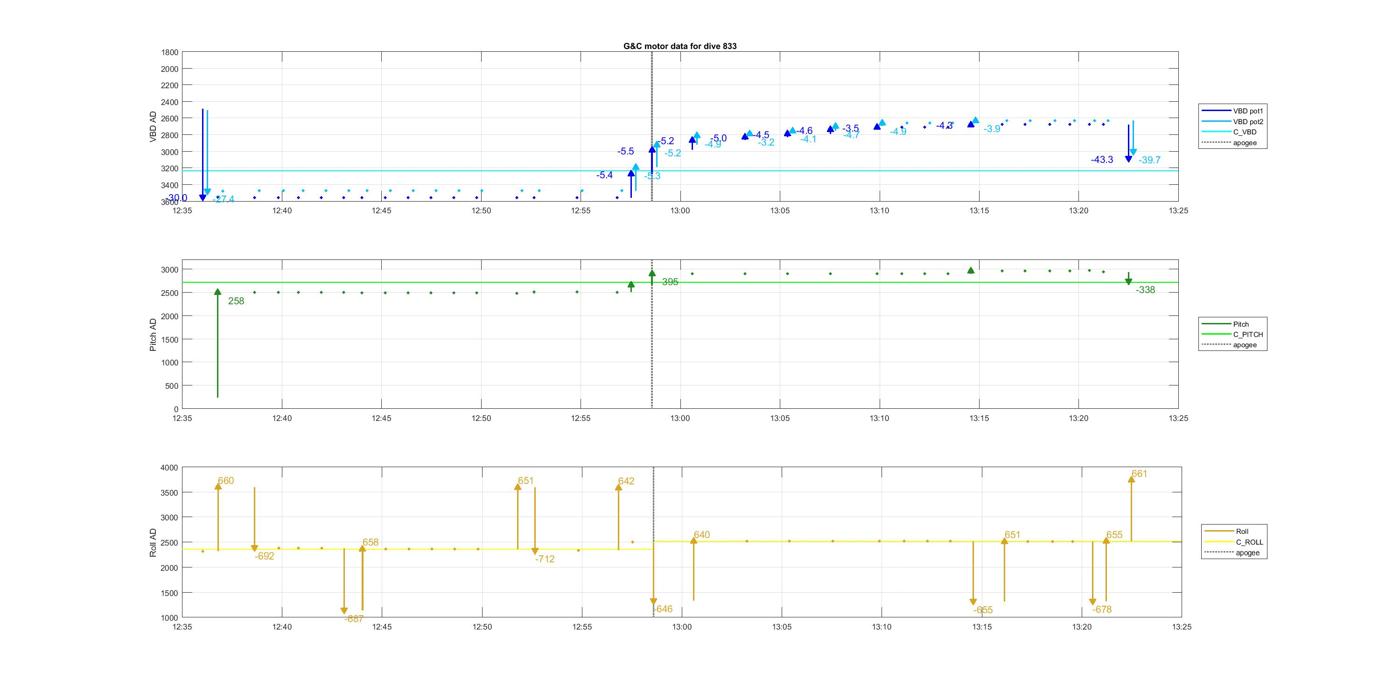1400x693 pixels.
Task: Click the "-43.3" VBD data label
Action: (x=1102, y=160)
